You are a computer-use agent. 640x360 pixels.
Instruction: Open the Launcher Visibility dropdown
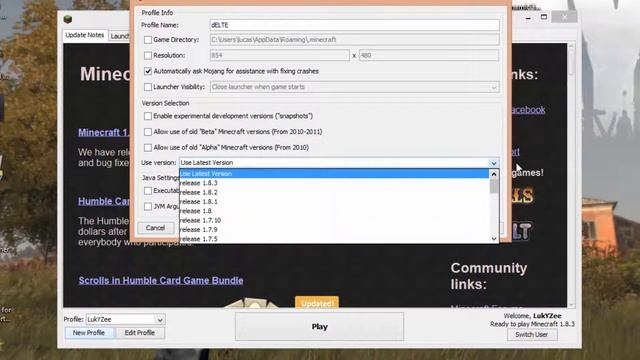coord(354,87)
